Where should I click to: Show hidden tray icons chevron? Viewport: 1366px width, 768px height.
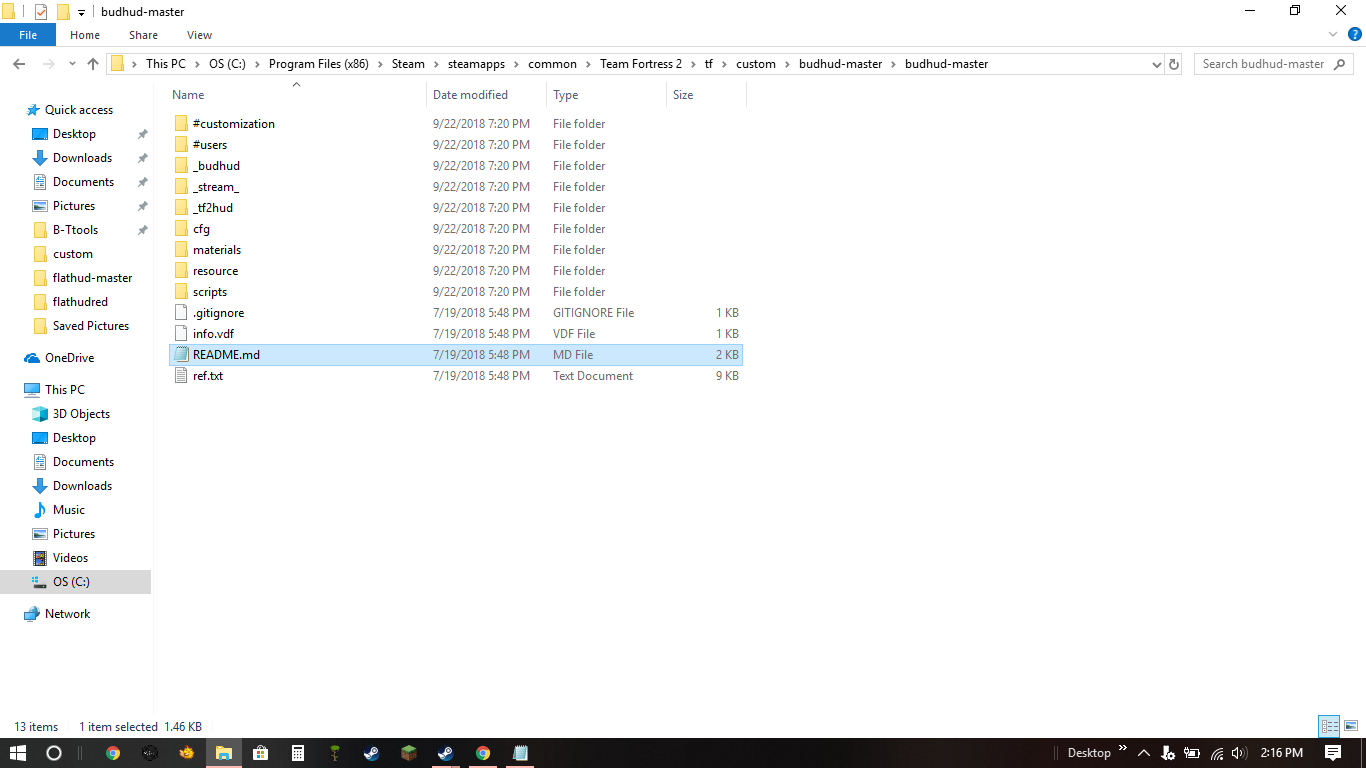click(x=1143, y=753)
